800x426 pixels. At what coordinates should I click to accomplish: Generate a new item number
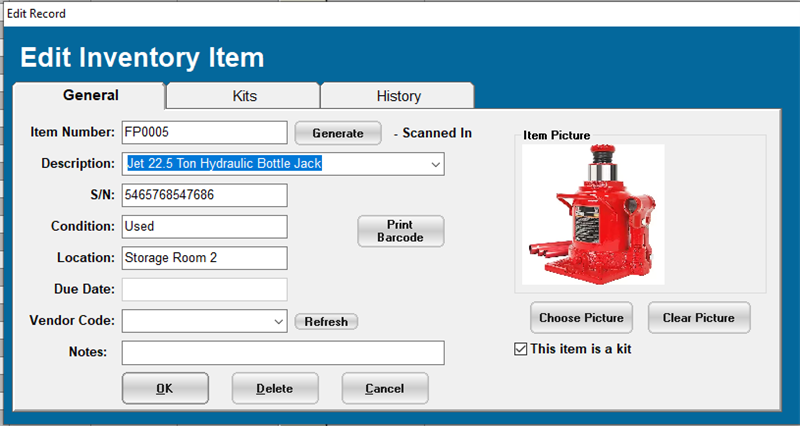pos(338,133)
